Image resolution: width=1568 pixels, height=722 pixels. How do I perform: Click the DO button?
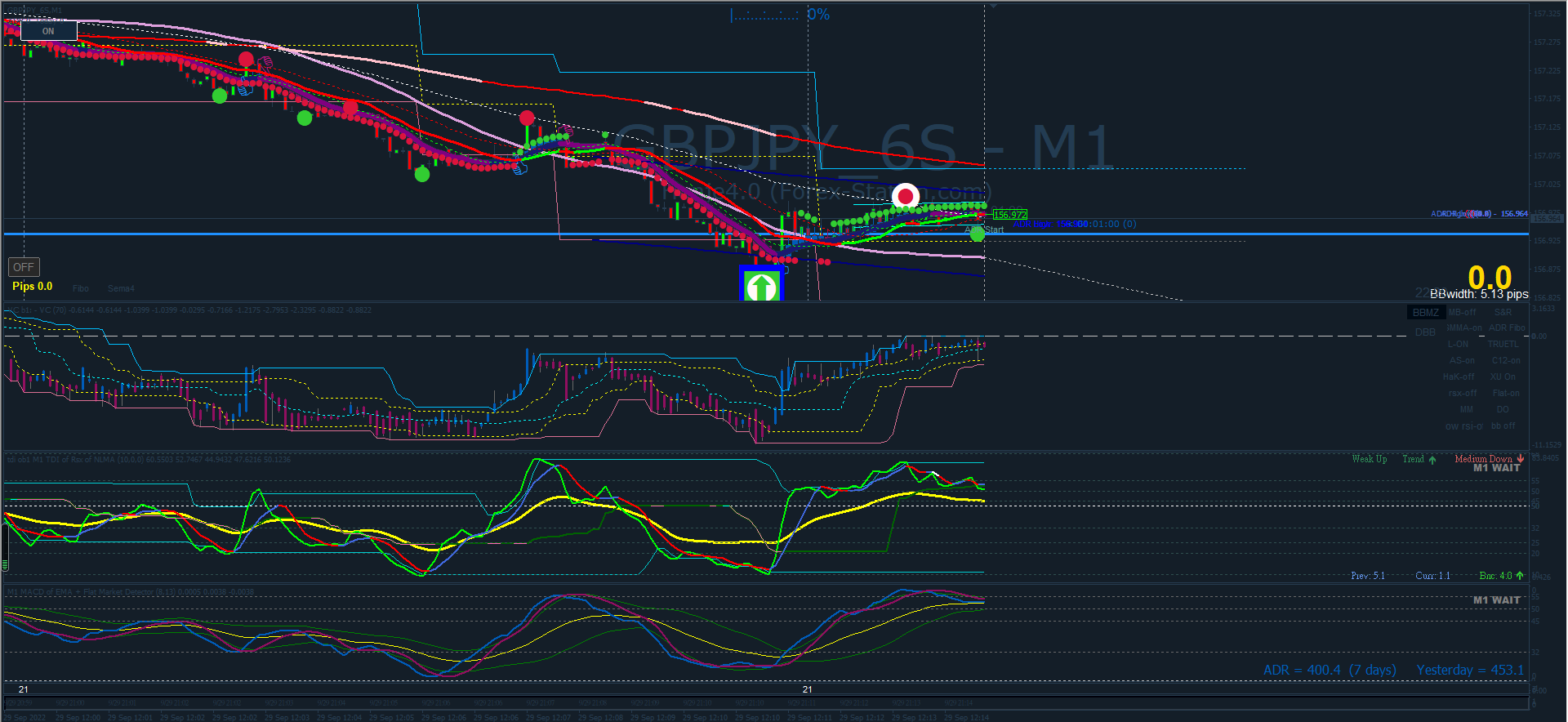(1503, 410)
